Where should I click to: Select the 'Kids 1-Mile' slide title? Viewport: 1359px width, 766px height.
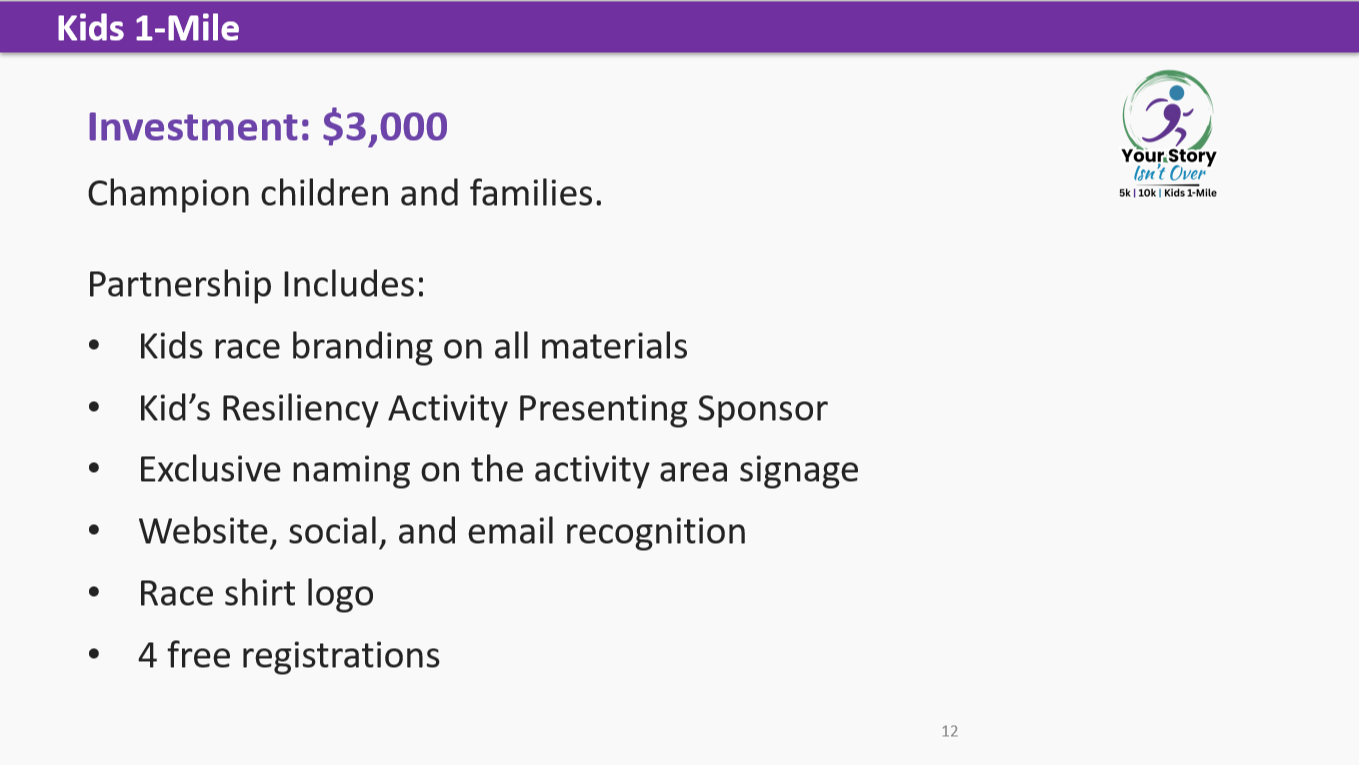pos(148,28)
